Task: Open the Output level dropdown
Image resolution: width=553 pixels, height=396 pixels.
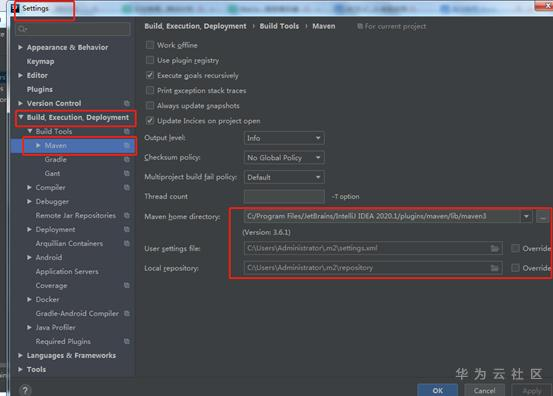Action: click(x=284, y=138)
